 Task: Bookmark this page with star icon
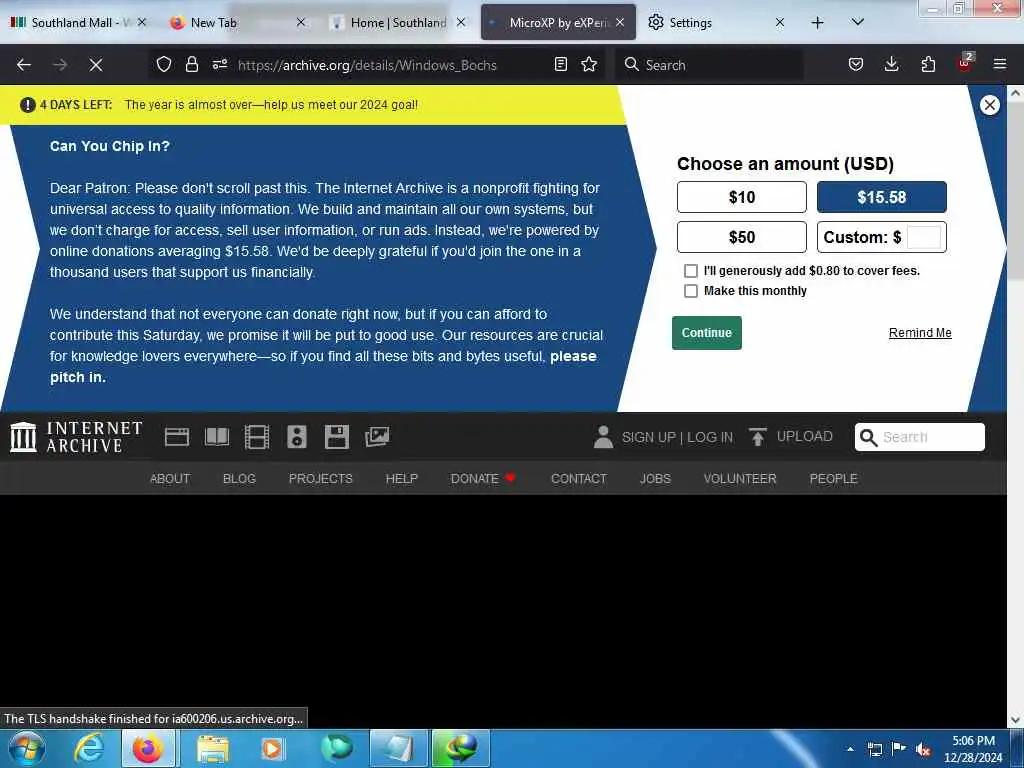[589, 65]
